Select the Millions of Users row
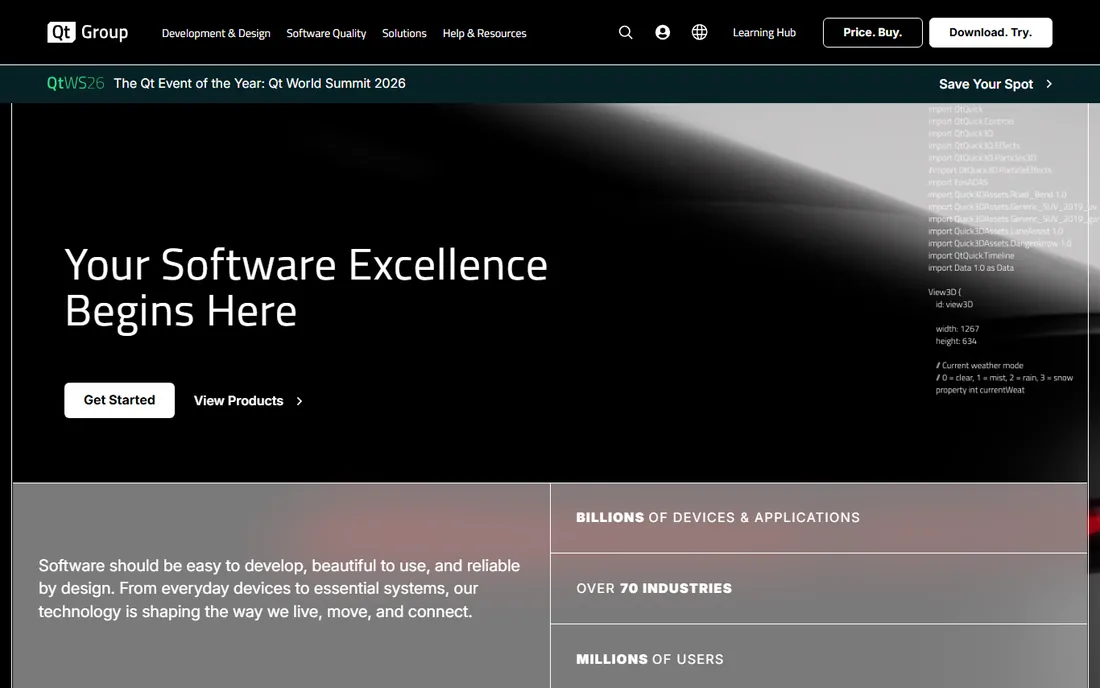 pyautogui.click(x=819, y=656)
